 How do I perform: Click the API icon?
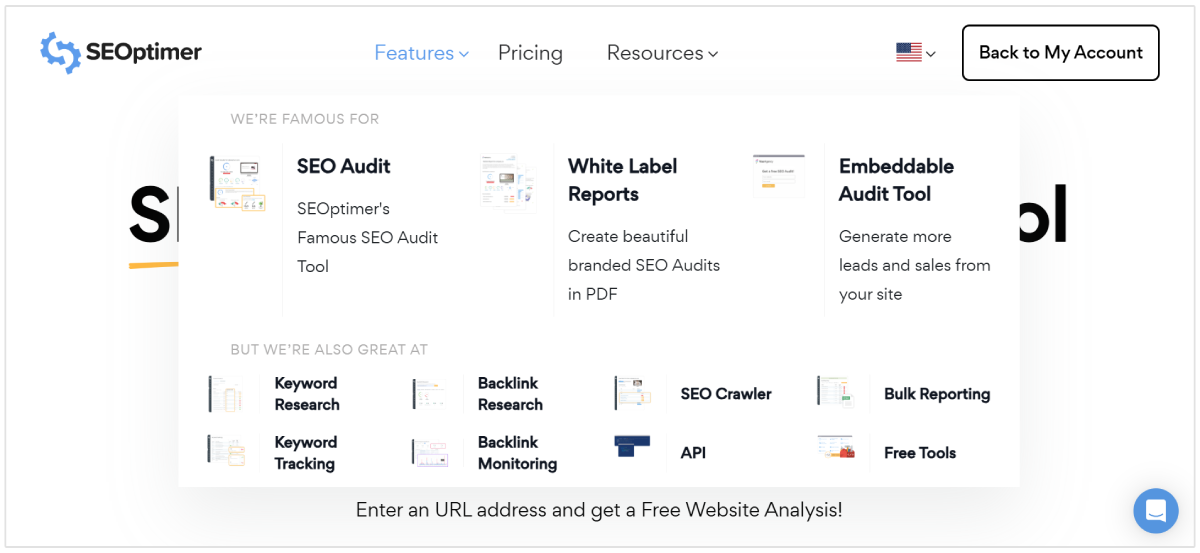(x=632, y=447)
